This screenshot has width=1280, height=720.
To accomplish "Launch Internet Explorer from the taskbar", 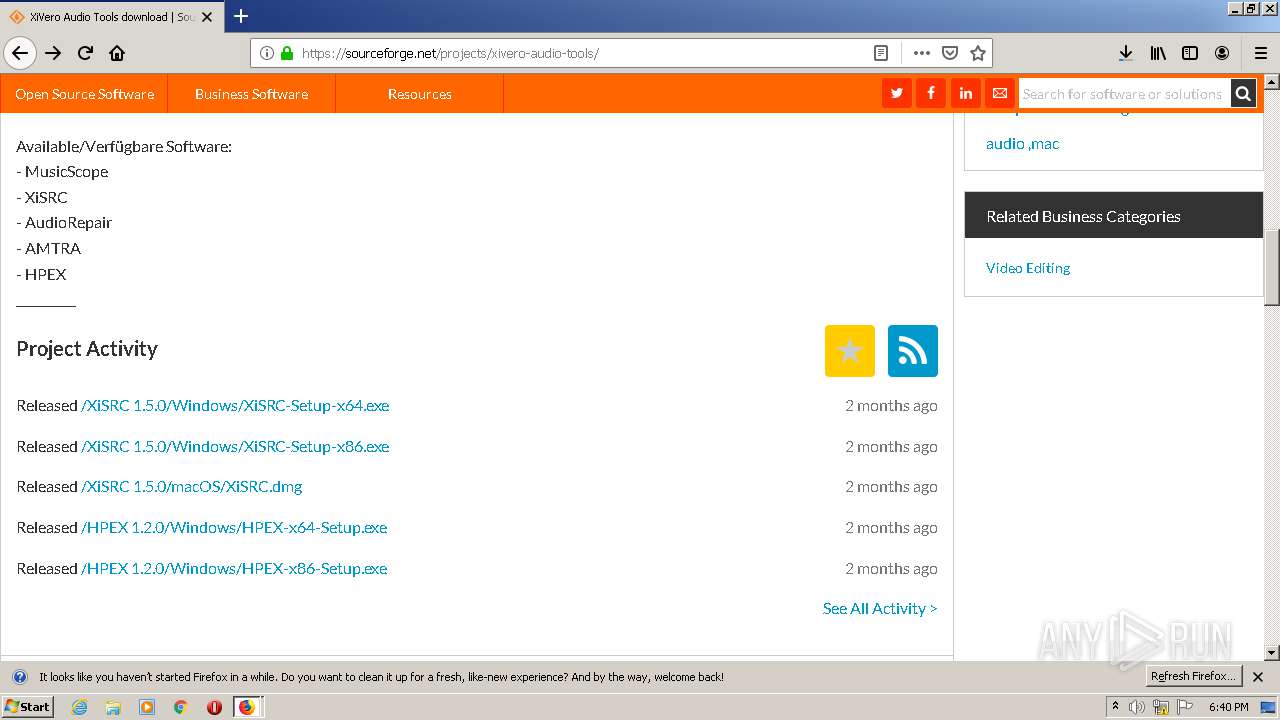I will 79,707.
